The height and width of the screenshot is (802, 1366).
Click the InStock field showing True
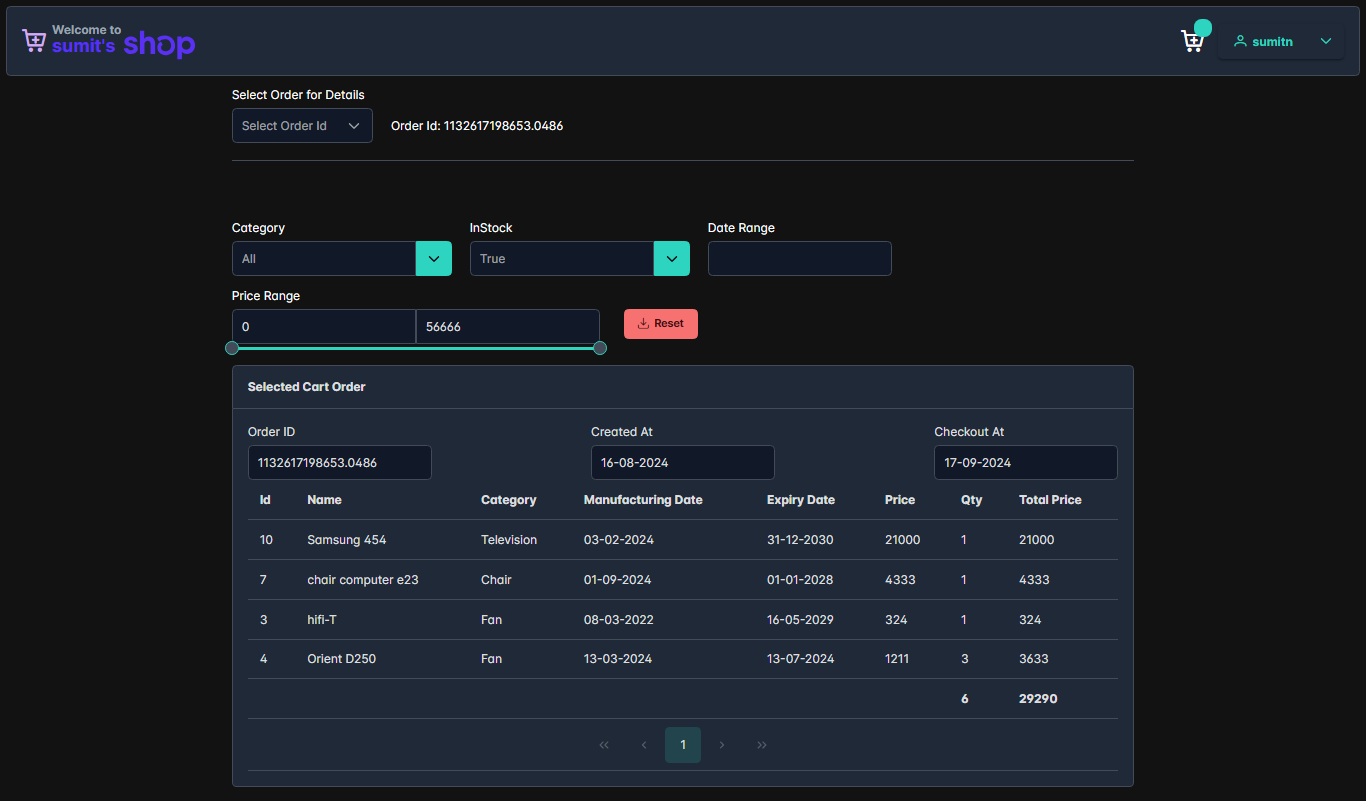562,259
